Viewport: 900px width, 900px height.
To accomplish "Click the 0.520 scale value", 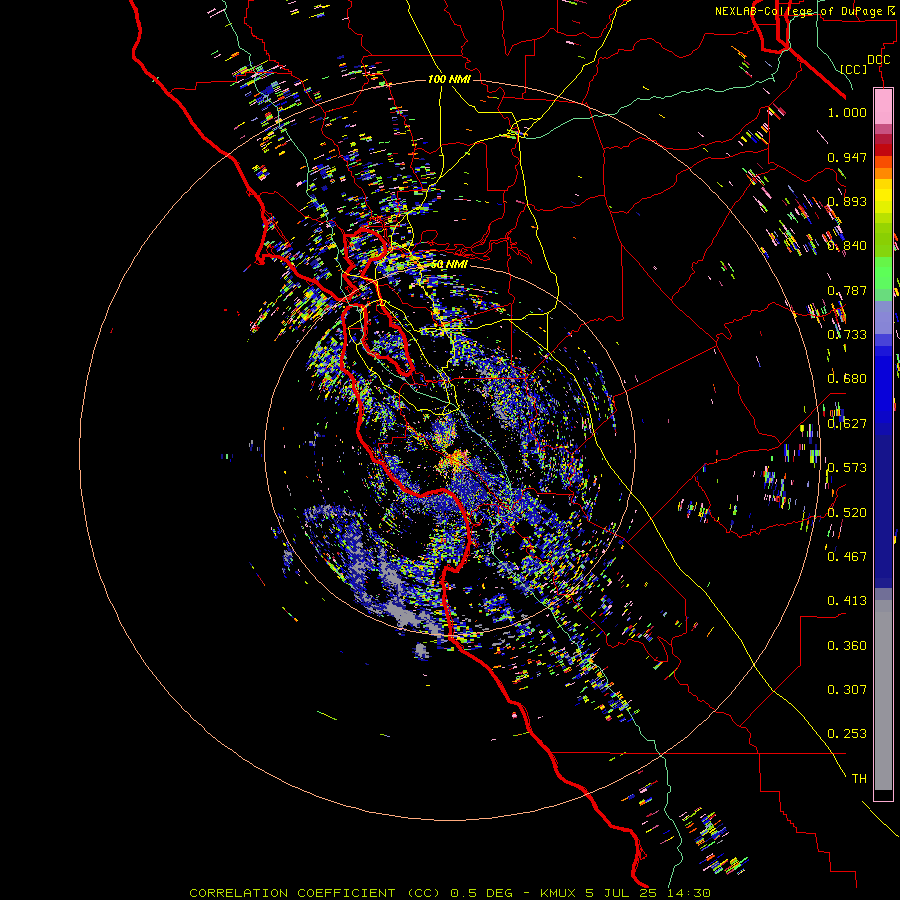I will tap(847, 513).
